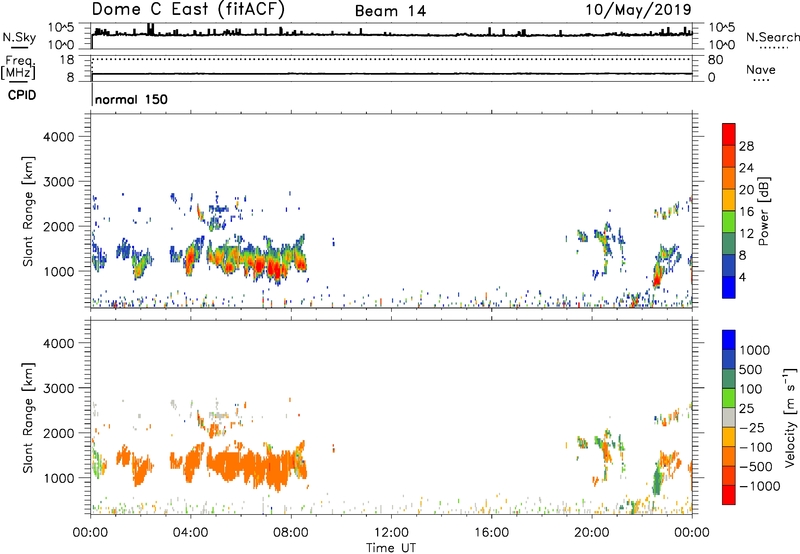Click the '-1000' Velocity colorbar tick label
Image resolution: width=800 pixels, height=554 pixels.
click(x=759, y=486)
